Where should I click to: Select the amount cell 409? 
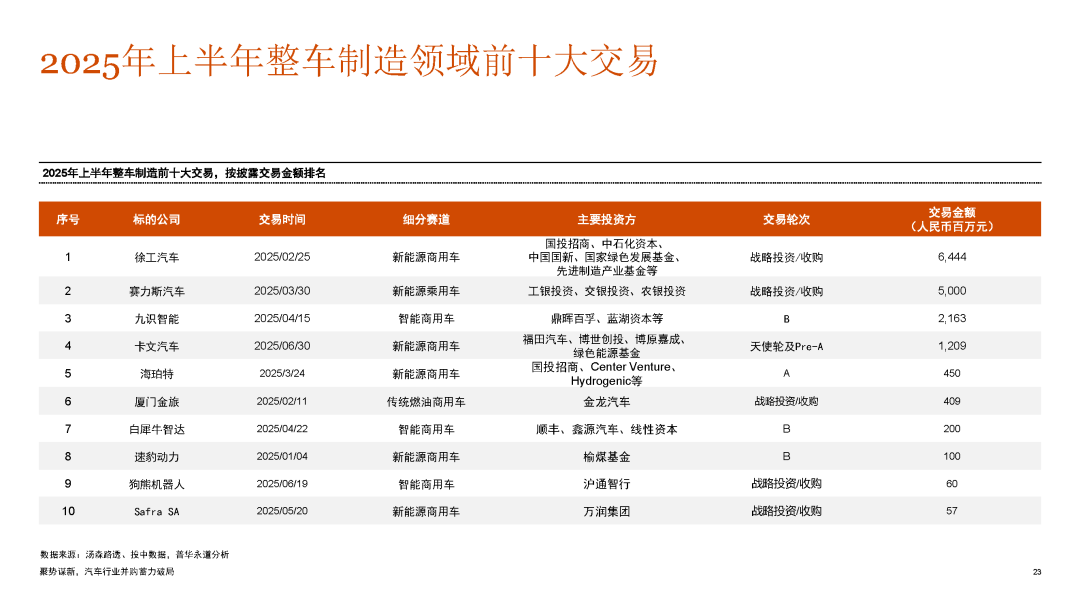pyautogui.click(x=951, y=401)
